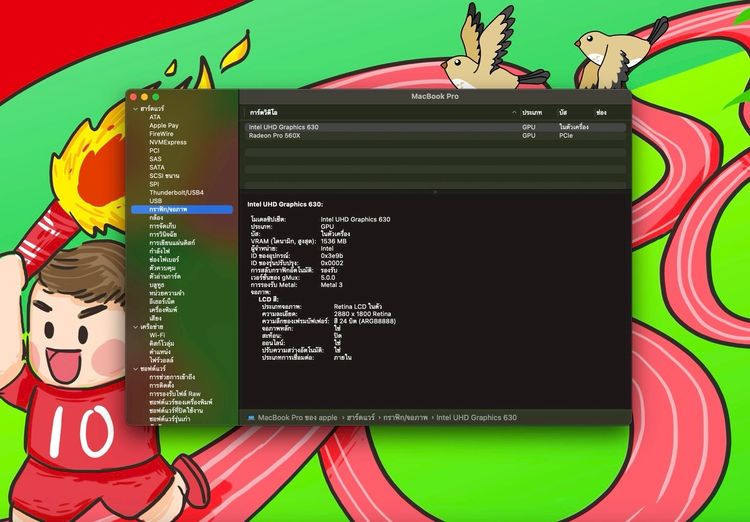The width and height of the screenshot is (750, 522).
Task: Click the MacBook Pro computer icon in path bar
Action: tap(251, 417)
